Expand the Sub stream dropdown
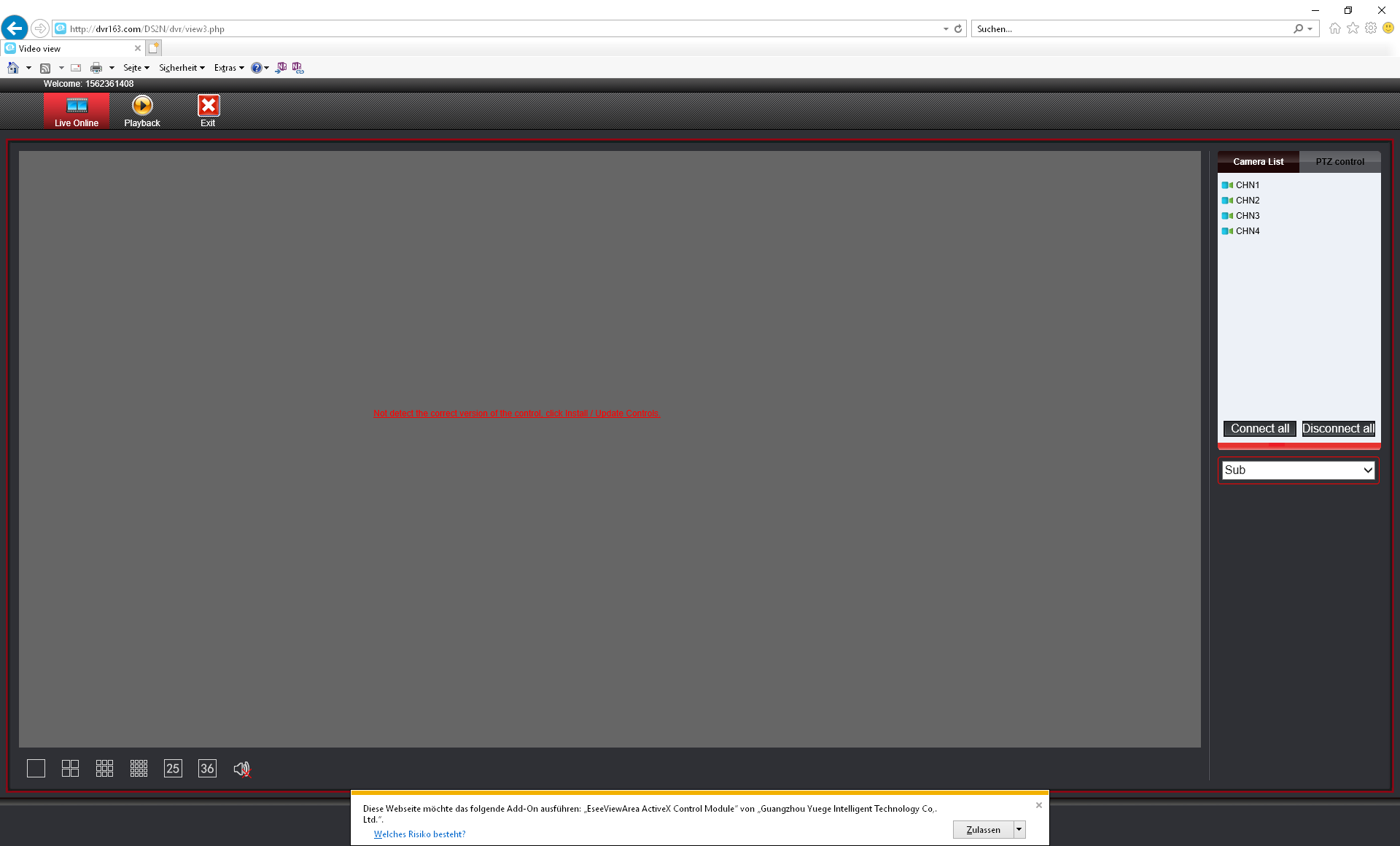The height and width of the screenshot is (846, 1400). (1298, 470)
